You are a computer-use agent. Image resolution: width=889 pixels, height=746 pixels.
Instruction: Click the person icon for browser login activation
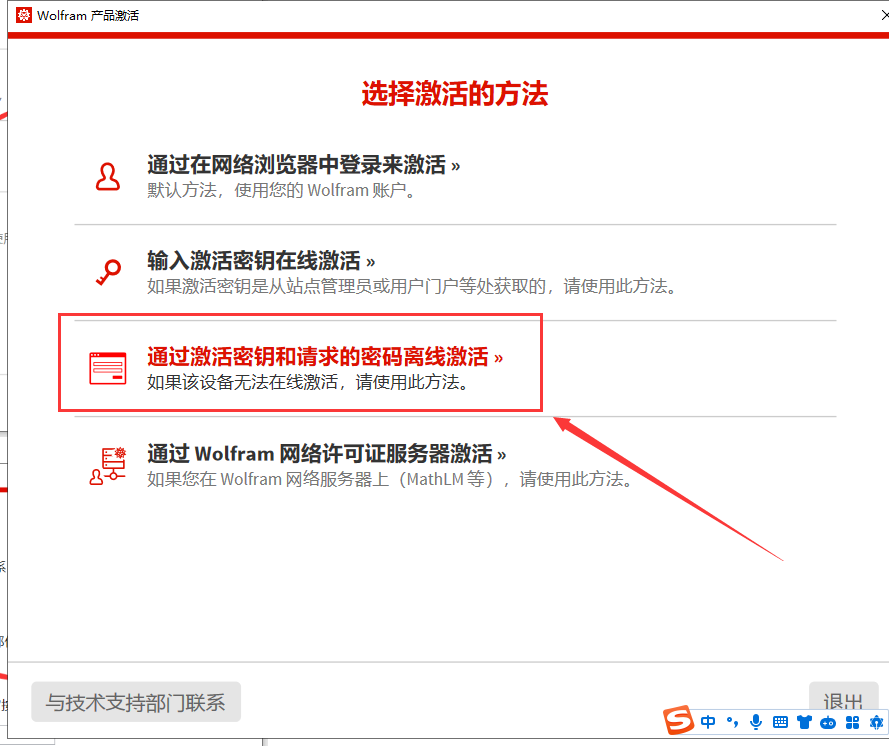(x=108, y=175)
